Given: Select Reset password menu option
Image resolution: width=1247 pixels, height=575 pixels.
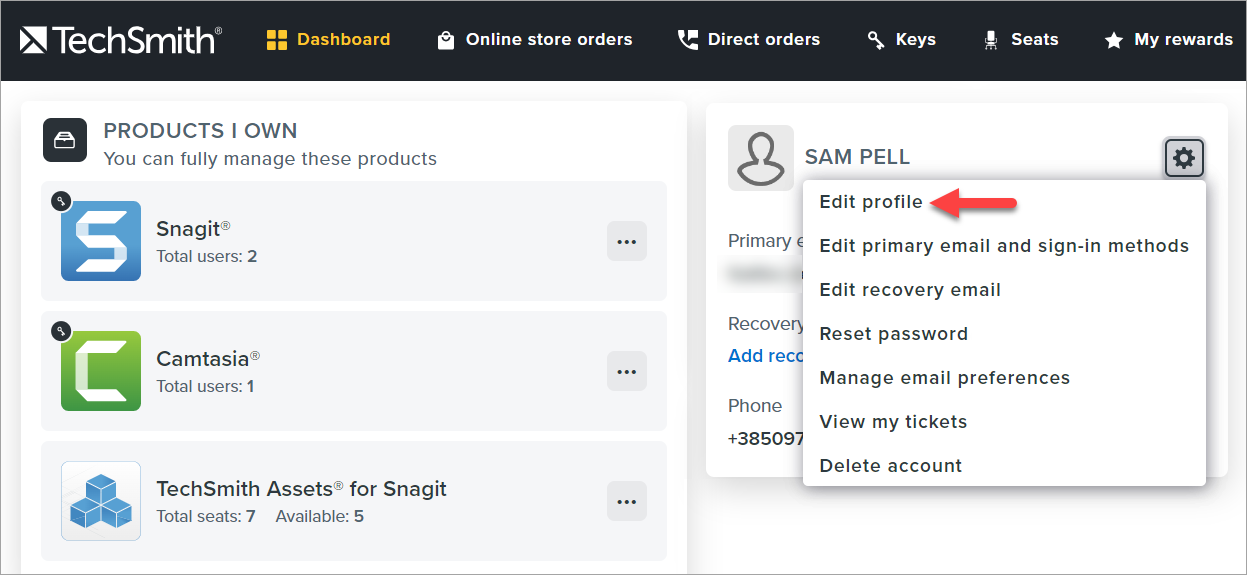Looking at the screenshot, I should click(x=893, y=334).
